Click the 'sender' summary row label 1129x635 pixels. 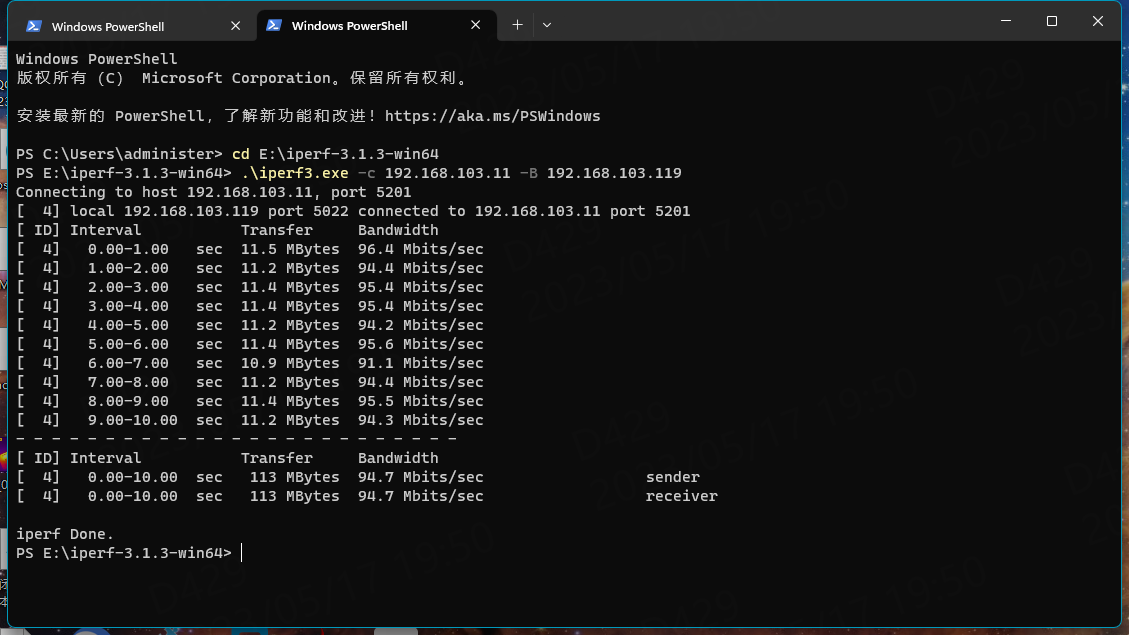tap(673, 477)
